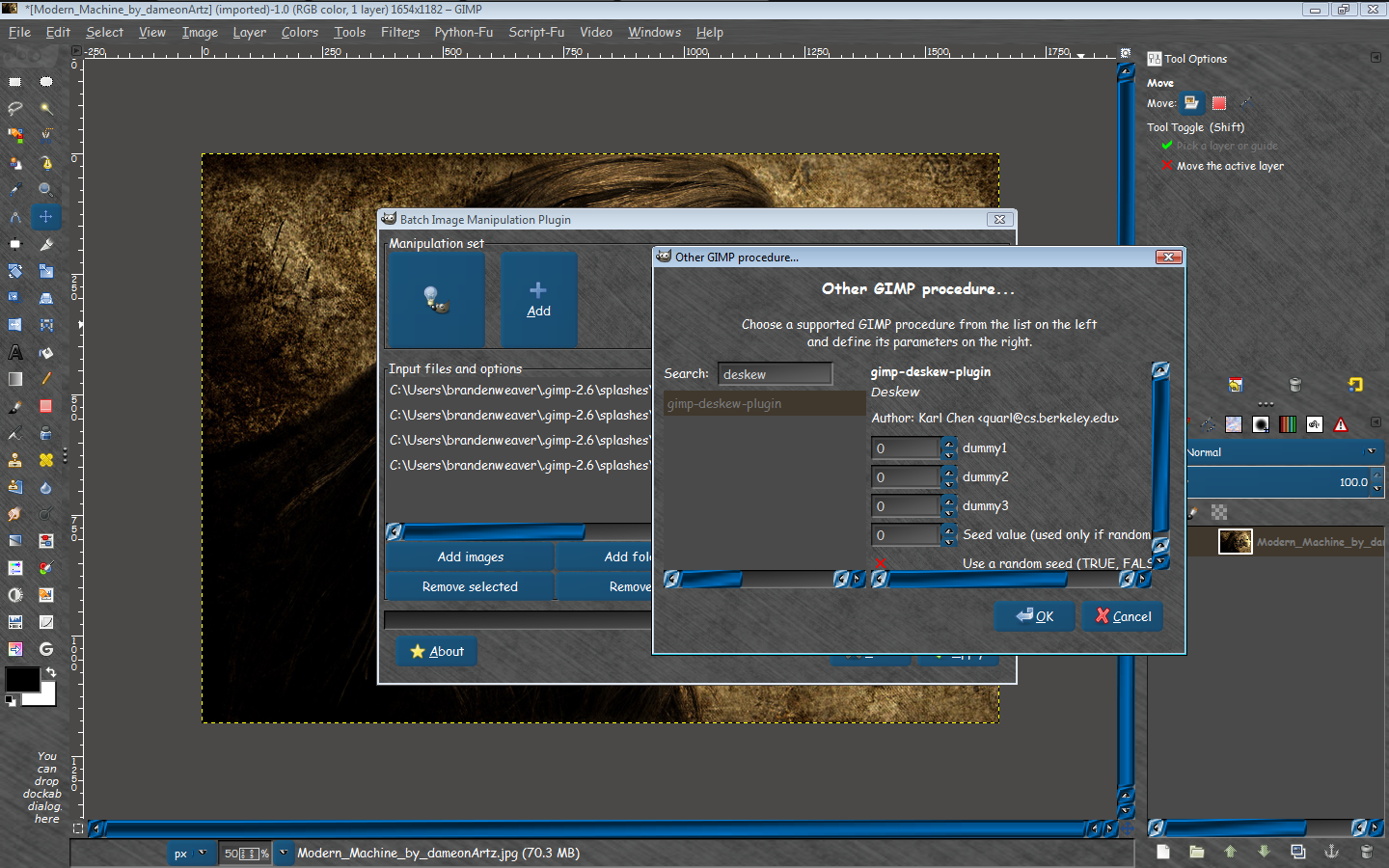
Task: Duplicate the layer icon at panel bottom
Action: pos(1297,852)
